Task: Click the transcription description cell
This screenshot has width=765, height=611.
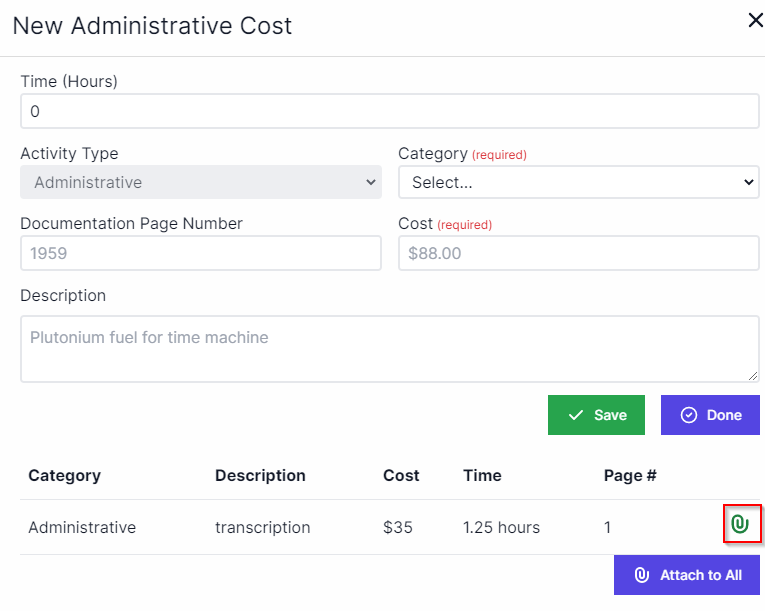Action: coord(262,527)
